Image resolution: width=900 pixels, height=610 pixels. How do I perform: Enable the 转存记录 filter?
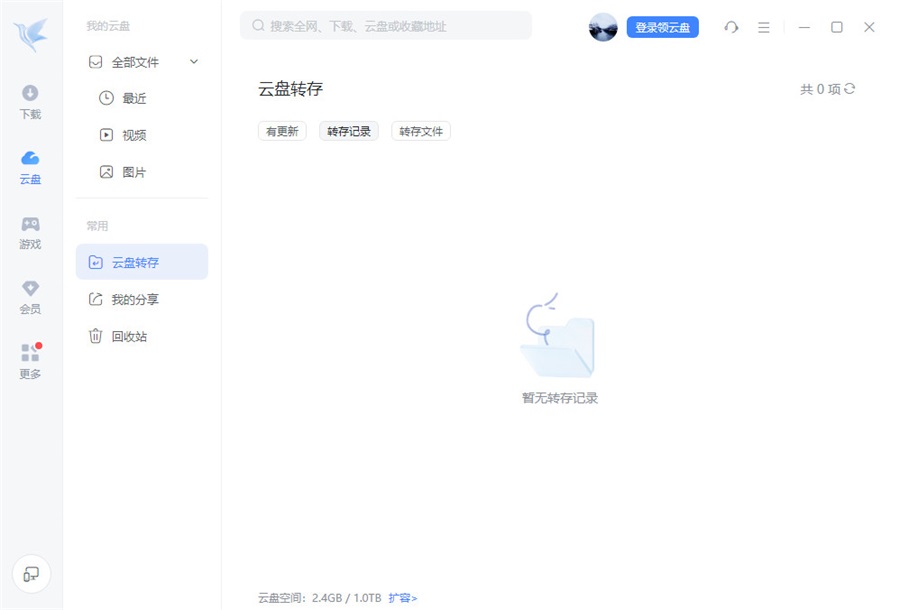[349, 130]
